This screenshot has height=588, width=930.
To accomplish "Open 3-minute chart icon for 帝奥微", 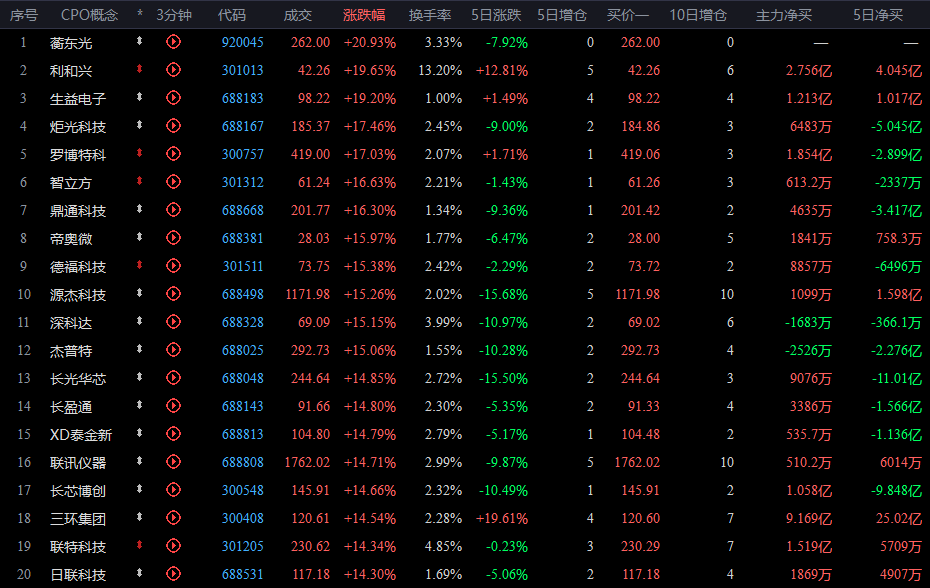I will [x=173, y=237].
